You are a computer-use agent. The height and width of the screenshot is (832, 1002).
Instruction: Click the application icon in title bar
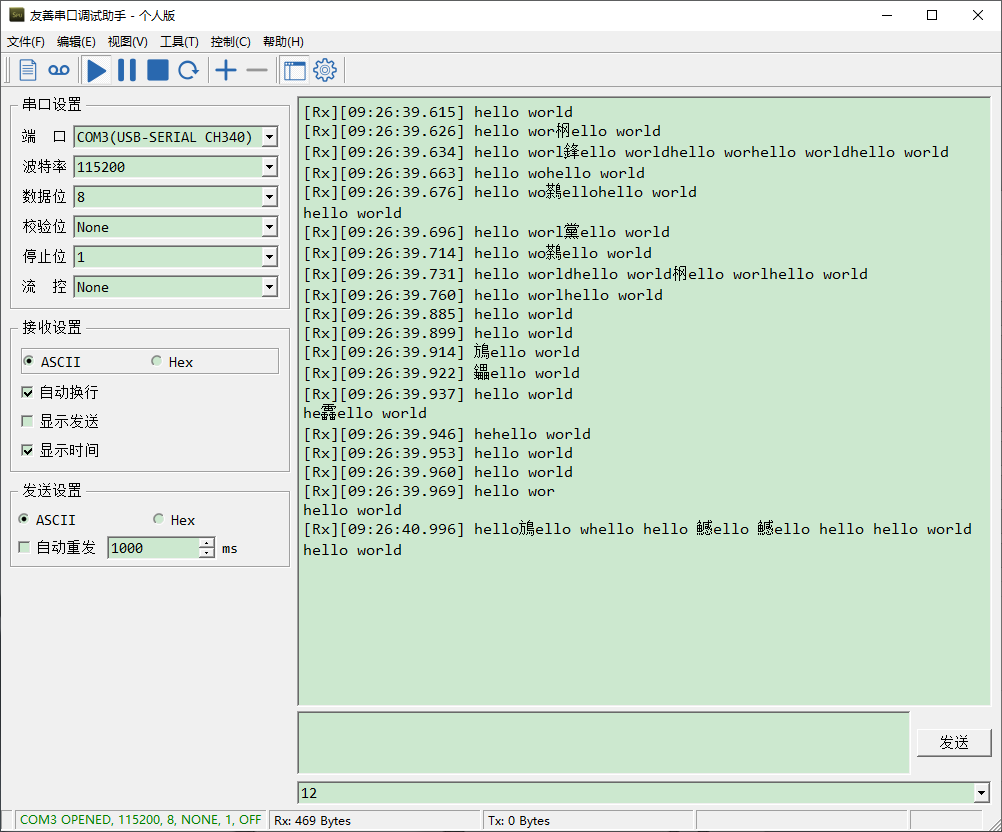[x=17, y=15]
